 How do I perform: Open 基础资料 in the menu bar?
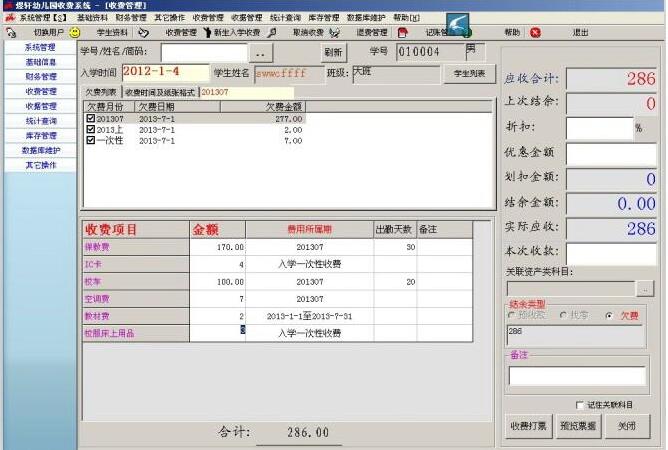(x=92, y=18)
